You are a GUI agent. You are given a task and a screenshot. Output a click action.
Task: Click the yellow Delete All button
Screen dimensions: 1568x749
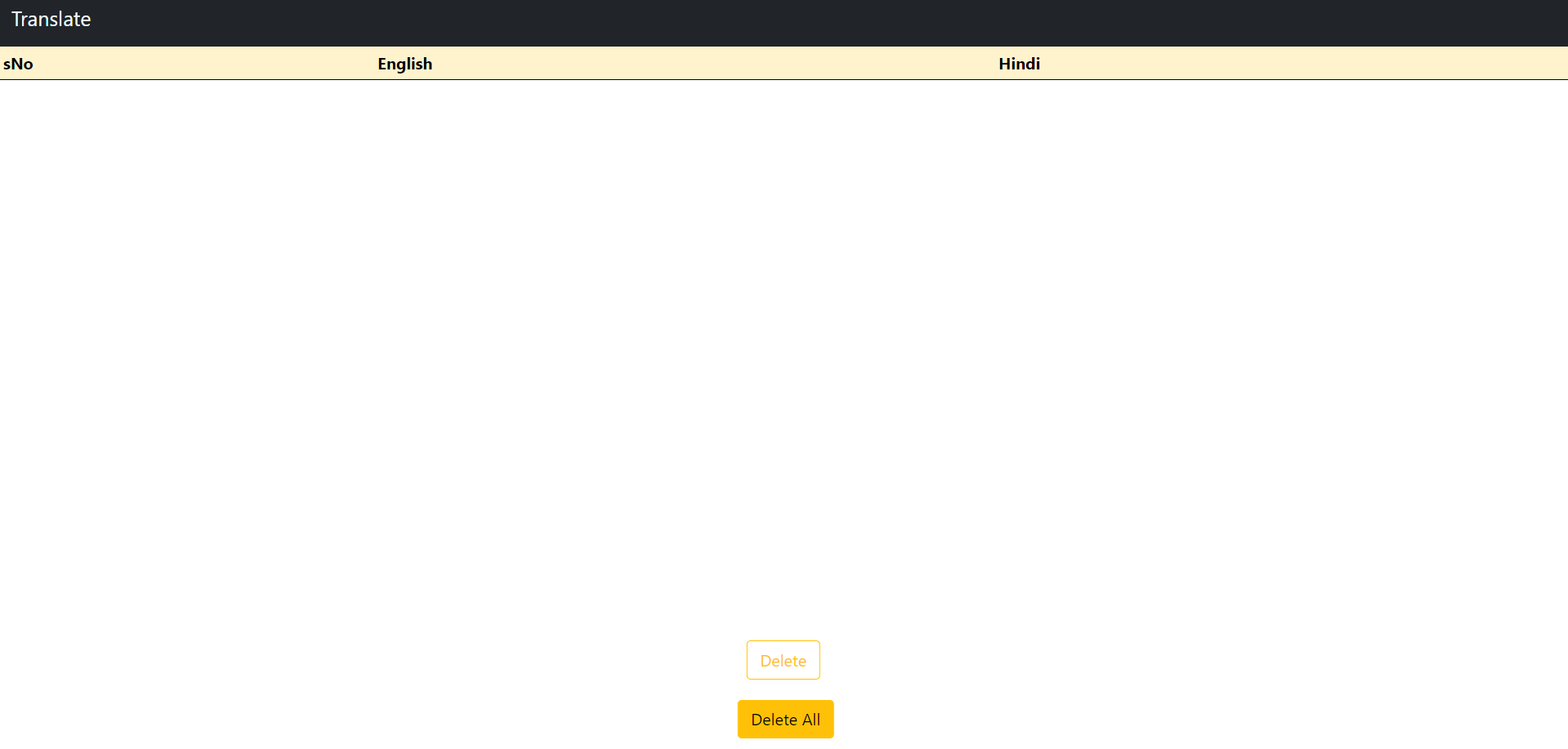[785, 719]
